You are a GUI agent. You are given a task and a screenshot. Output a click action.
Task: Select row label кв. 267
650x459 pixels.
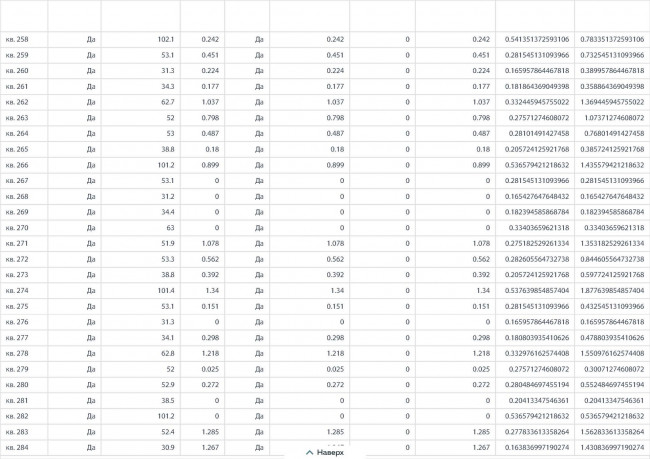tap(17, 181)
